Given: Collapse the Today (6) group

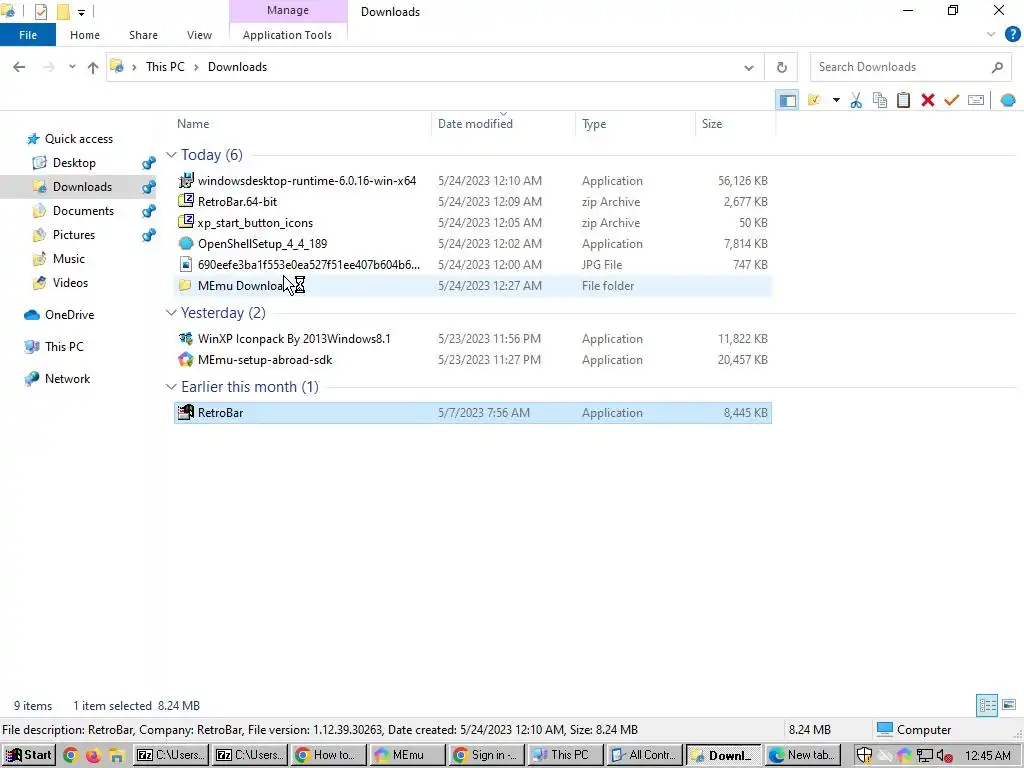Looking at the screenshot, I should pyautogui.click(x=171, y=155).
